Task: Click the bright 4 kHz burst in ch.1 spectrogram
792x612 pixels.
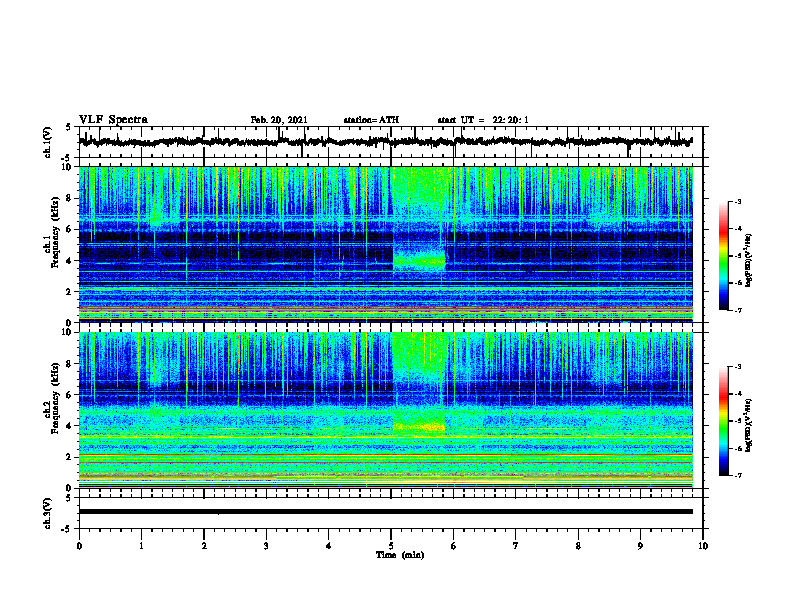Action: [x=419, y=259]
